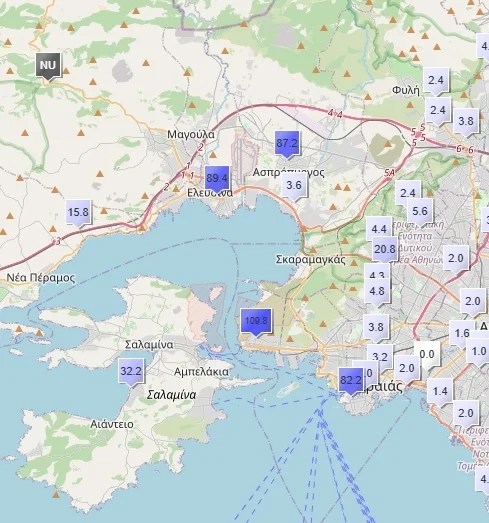The width and height of the screenshot is (489, 523).
Task: Open the 32.2 marker on Σαλαμίνα
Action: (x=131, y=373)
